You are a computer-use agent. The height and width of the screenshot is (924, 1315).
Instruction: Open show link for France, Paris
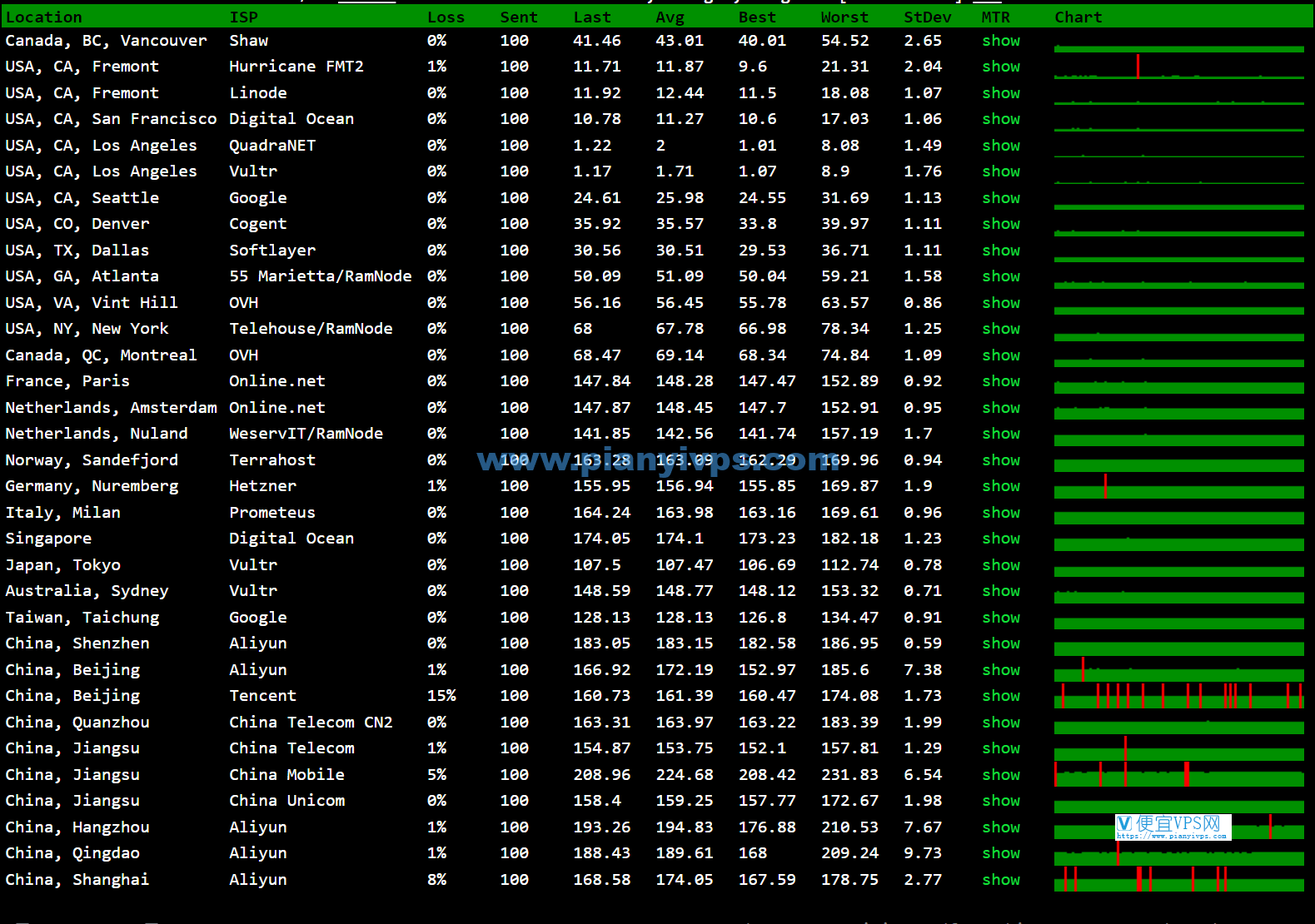click(x=1000, y=381)
